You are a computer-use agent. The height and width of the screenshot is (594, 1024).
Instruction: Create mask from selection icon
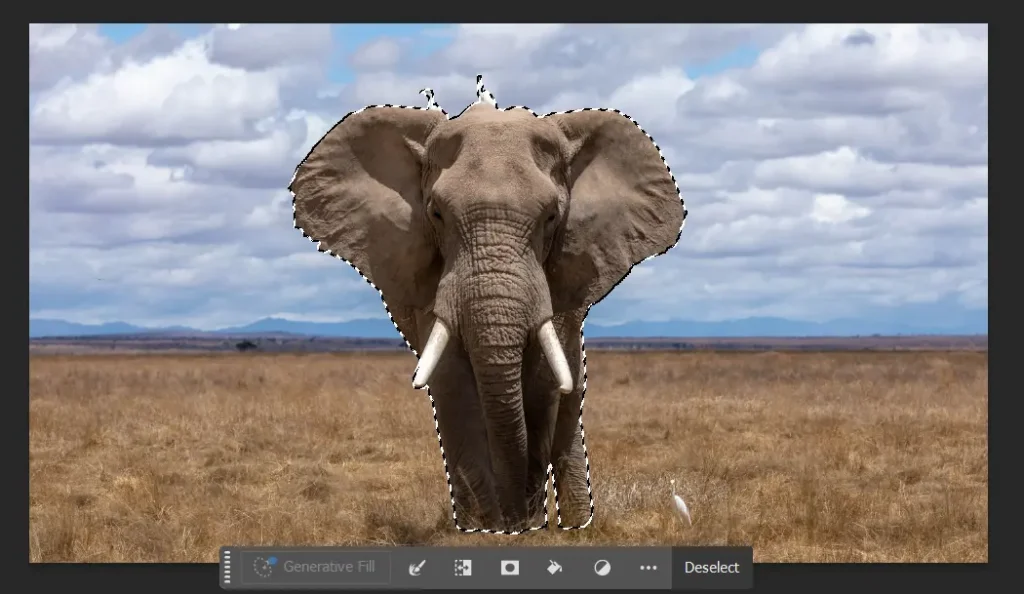[x=510, y=568]
